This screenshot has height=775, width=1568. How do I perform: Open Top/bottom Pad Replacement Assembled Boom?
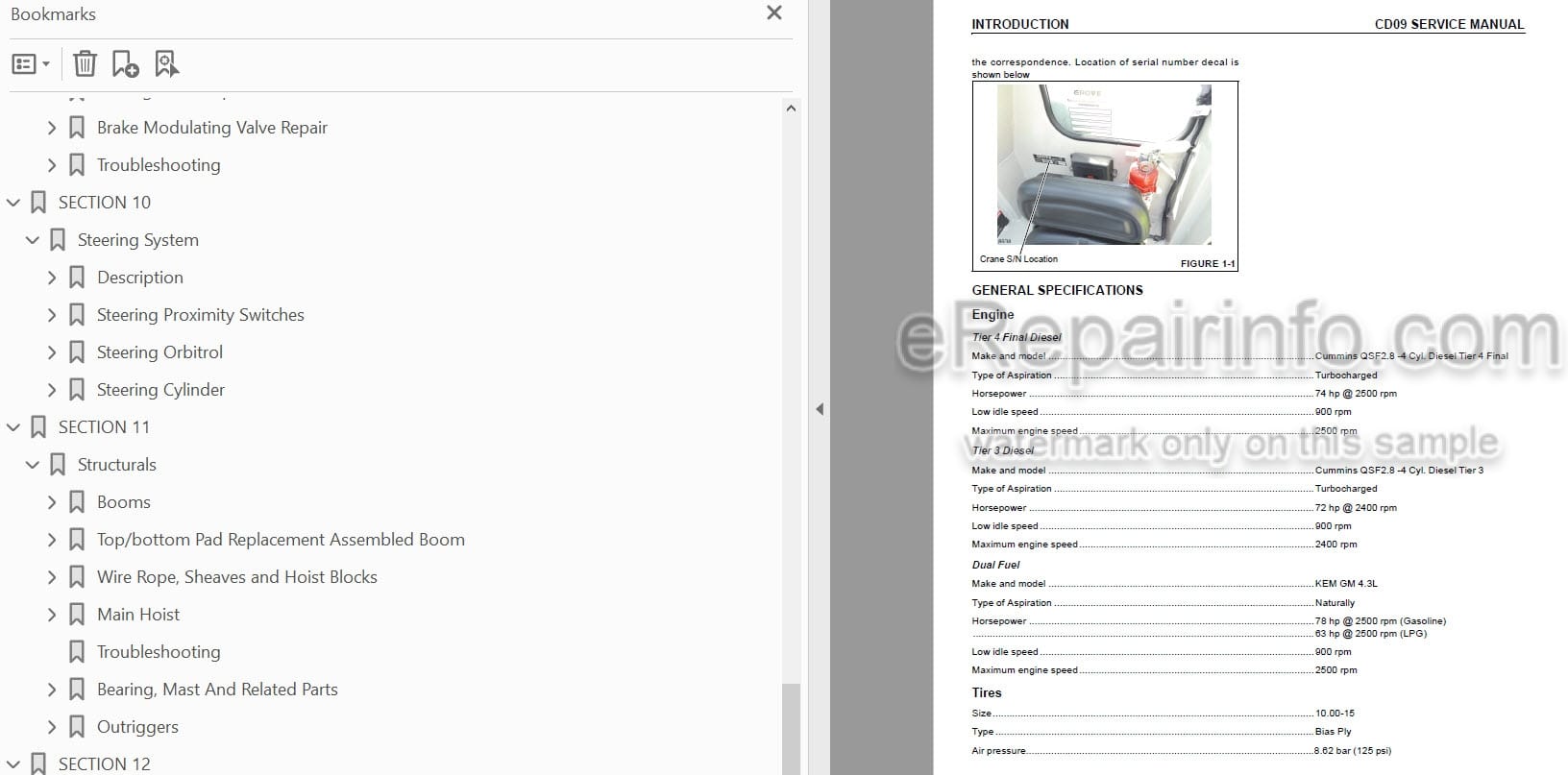tap(281, 540)
